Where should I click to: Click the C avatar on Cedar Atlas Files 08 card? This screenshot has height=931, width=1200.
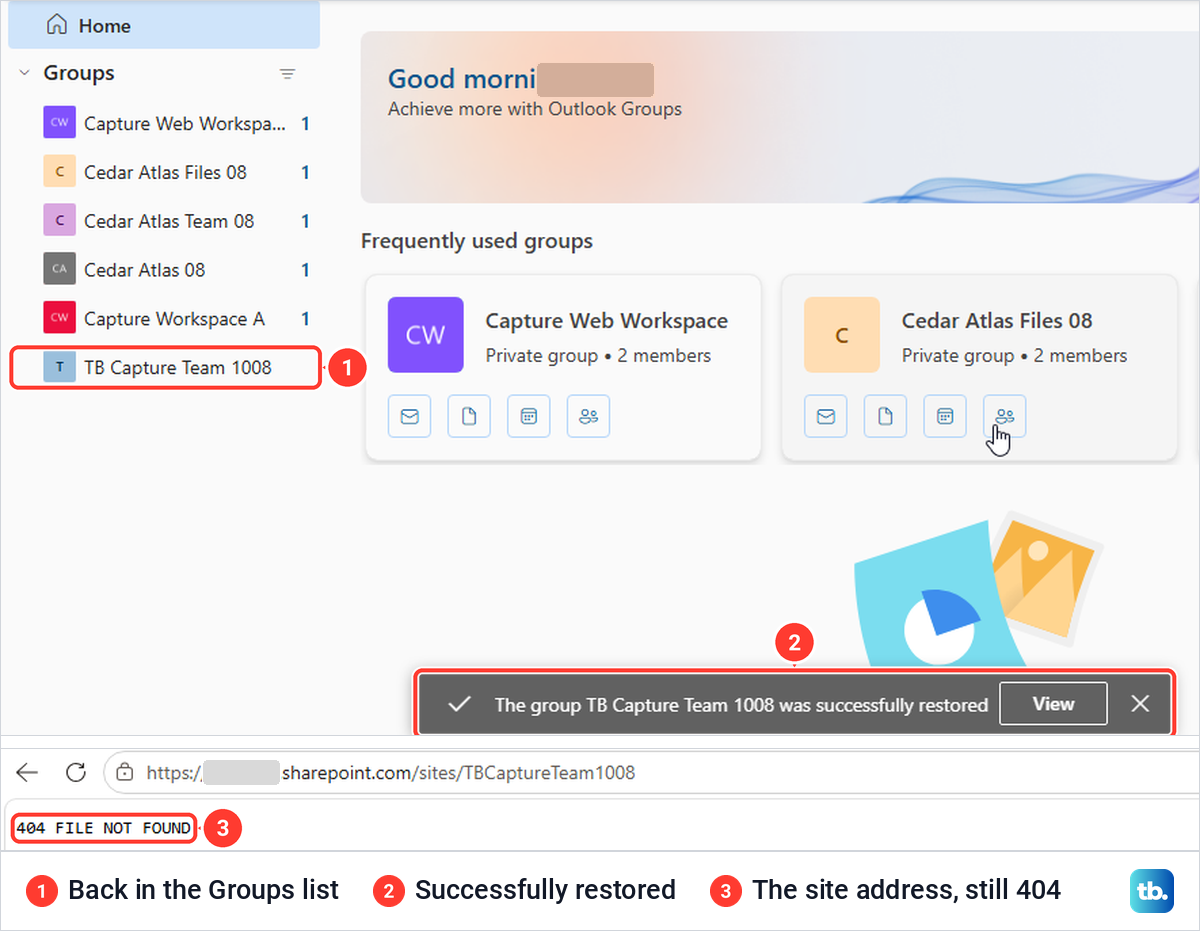842,335
